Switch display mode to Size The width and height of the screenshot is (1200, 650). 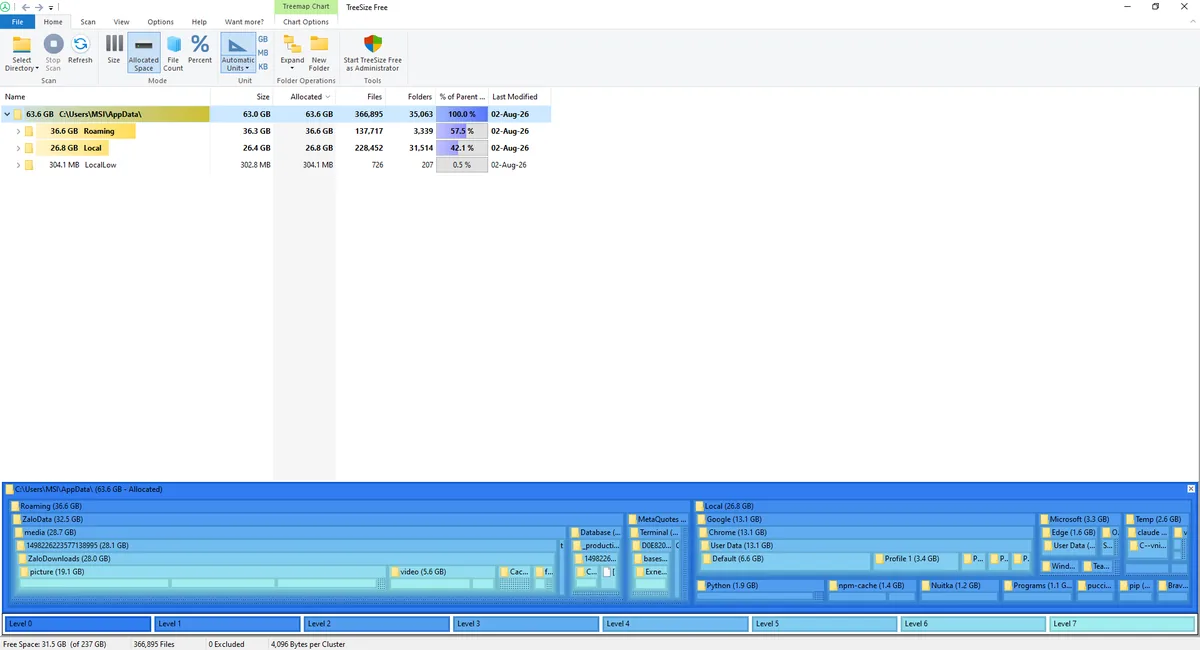point(114,49)
